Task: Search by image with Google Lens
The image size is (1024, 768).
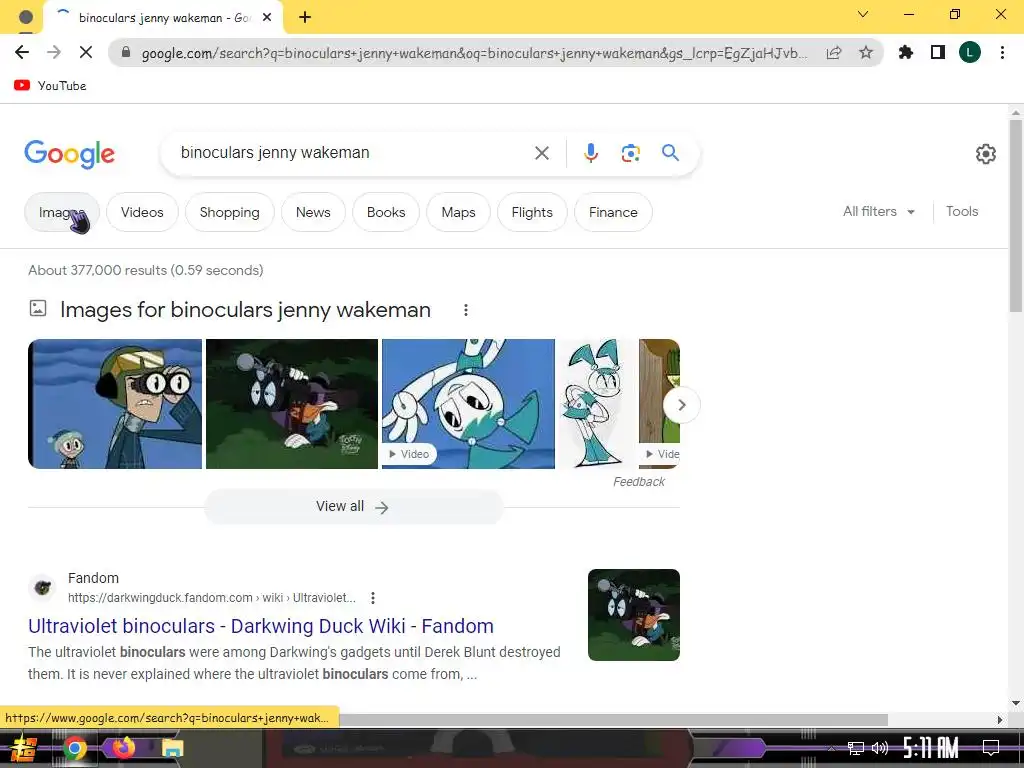Action: (x=630, y=153)
